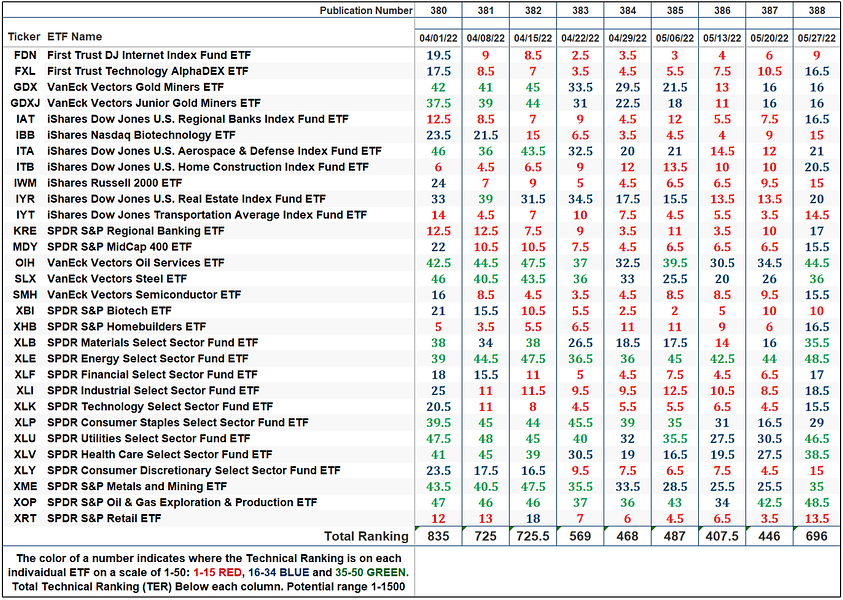Select Total Ranking value 696
The width and height of the screenshot is (843, 600).
pos(817,536)
